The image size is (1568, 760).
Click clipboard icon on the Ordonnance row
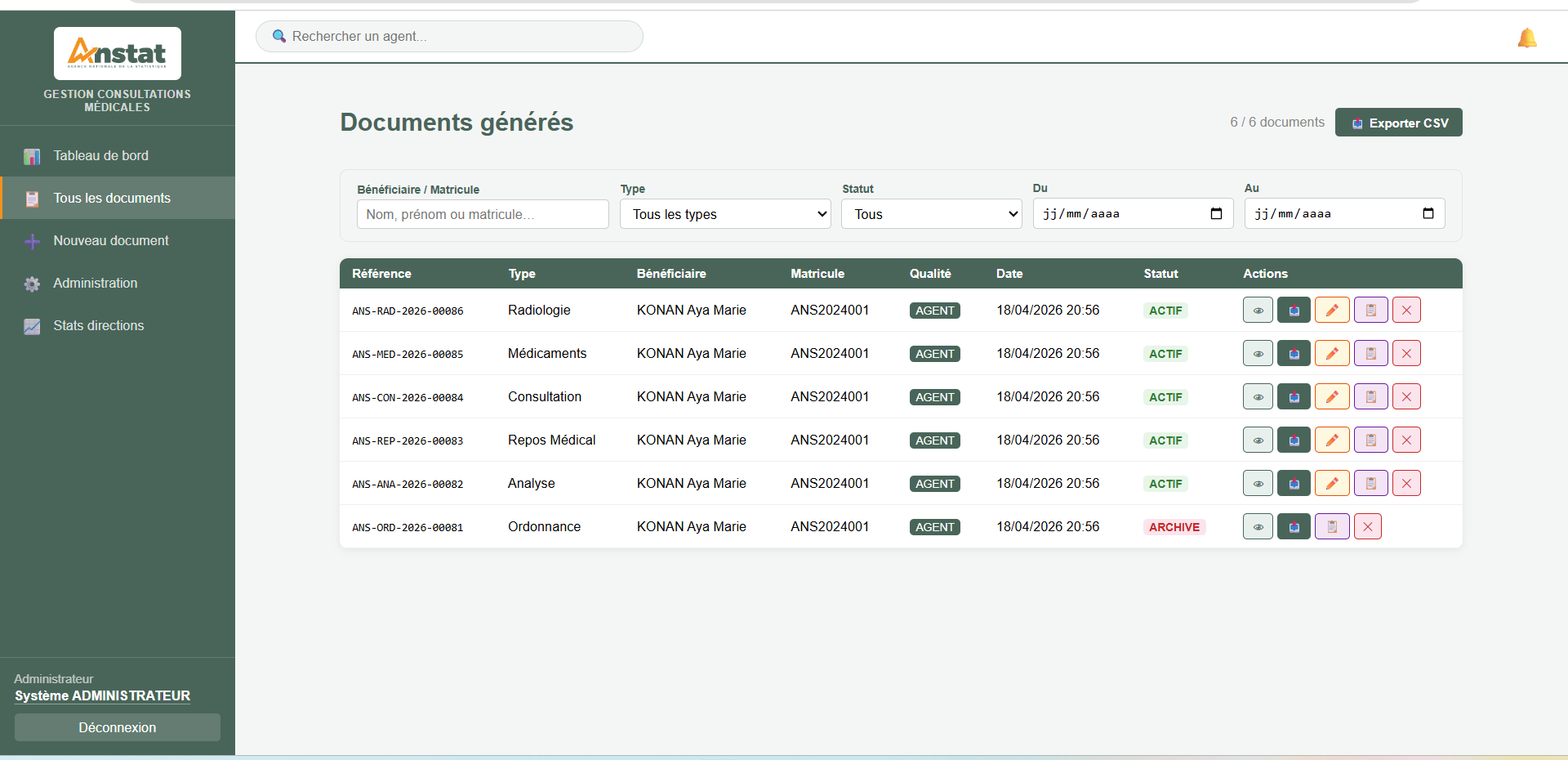point(1331,527)
